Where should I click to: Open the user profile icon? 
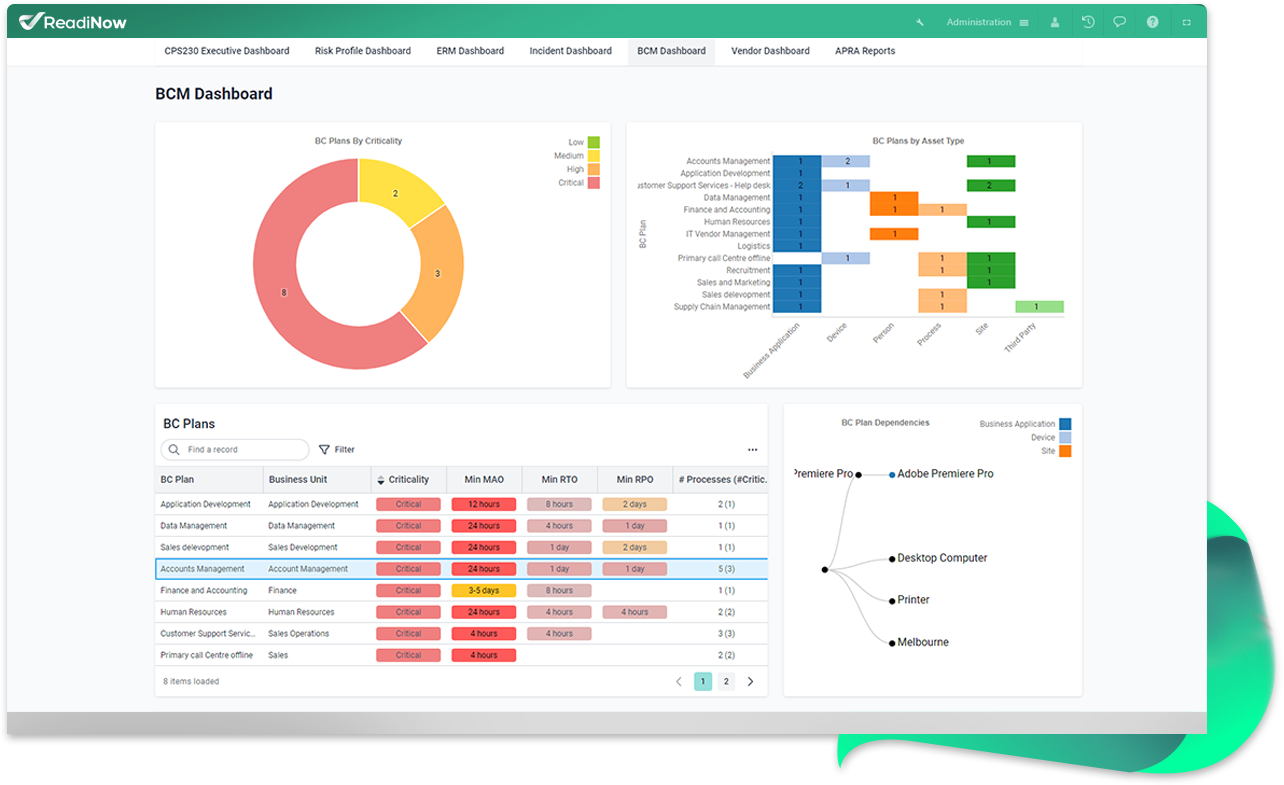1055,22
